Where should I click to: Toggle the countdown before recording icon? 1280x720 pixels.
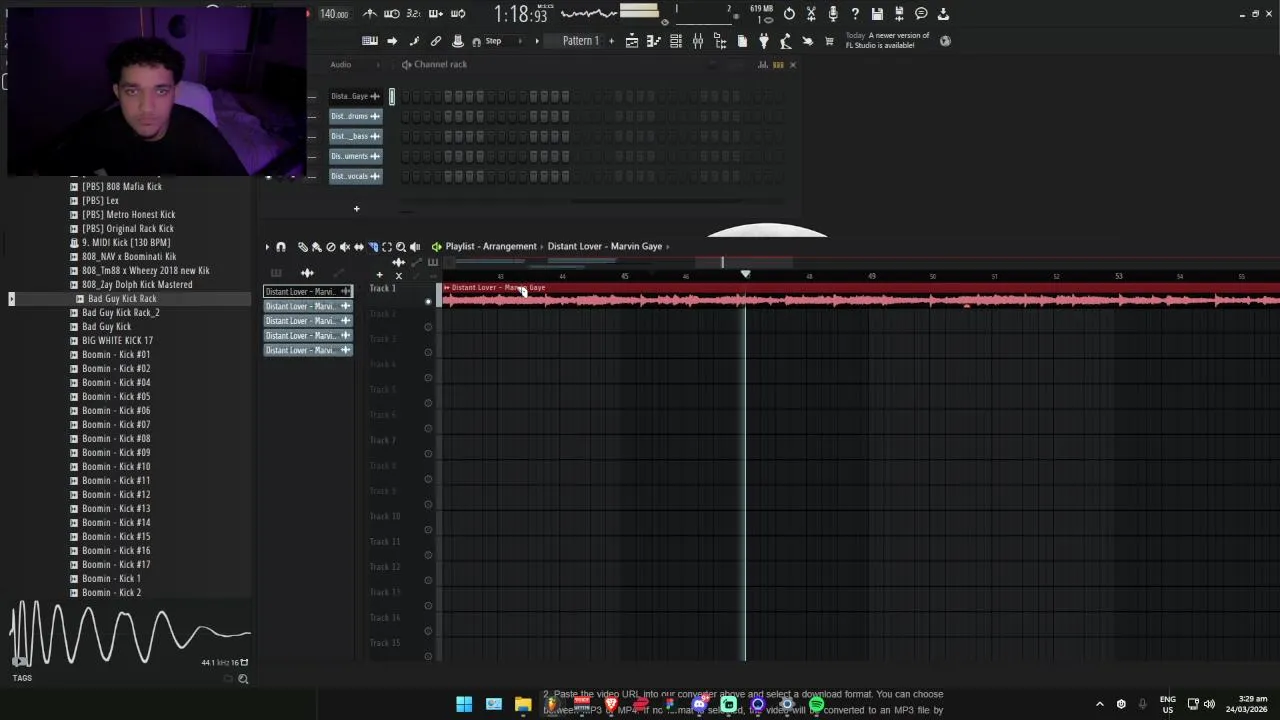414,14
